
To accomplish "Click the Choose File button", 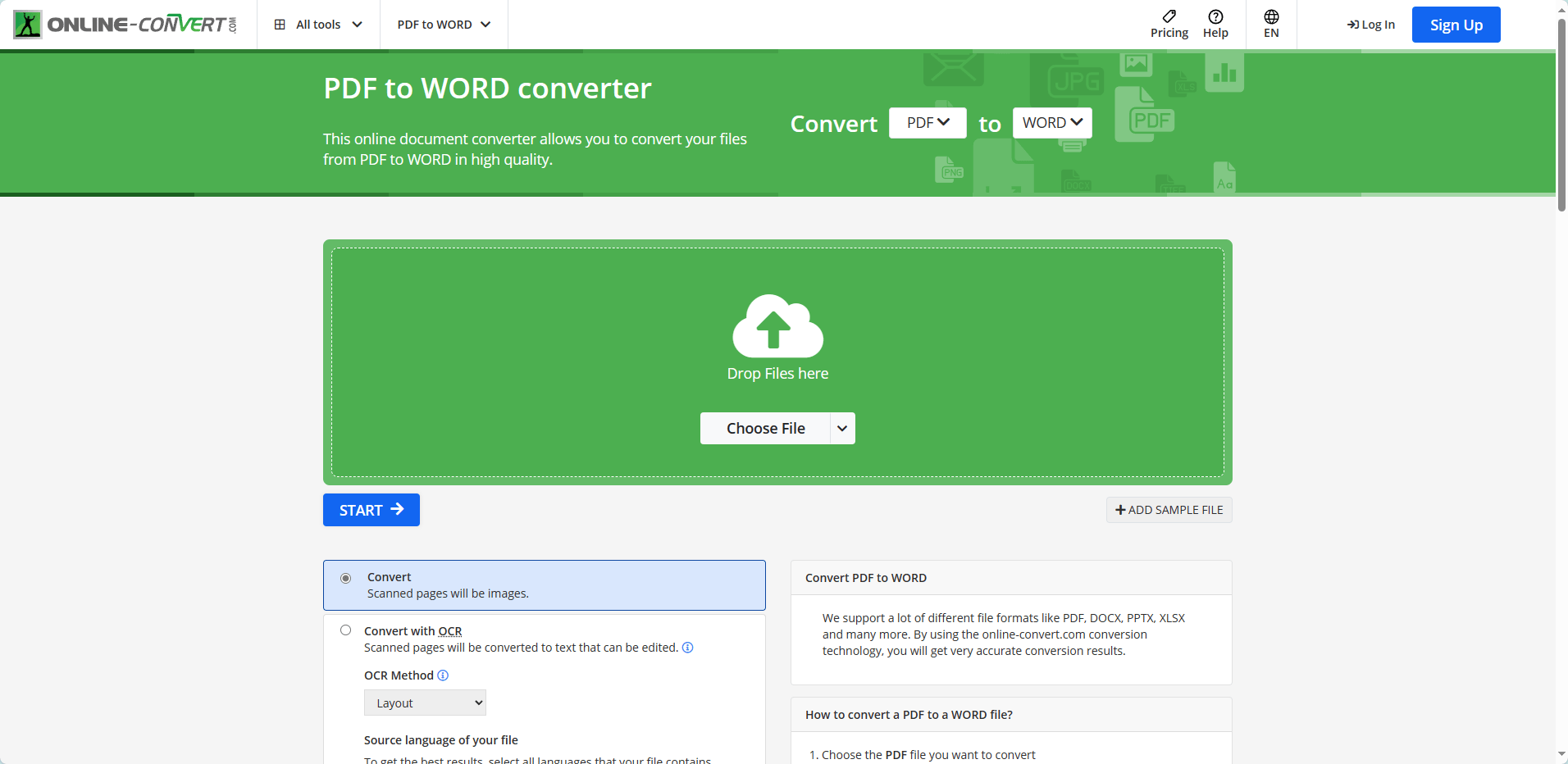I will pos(765,429).
